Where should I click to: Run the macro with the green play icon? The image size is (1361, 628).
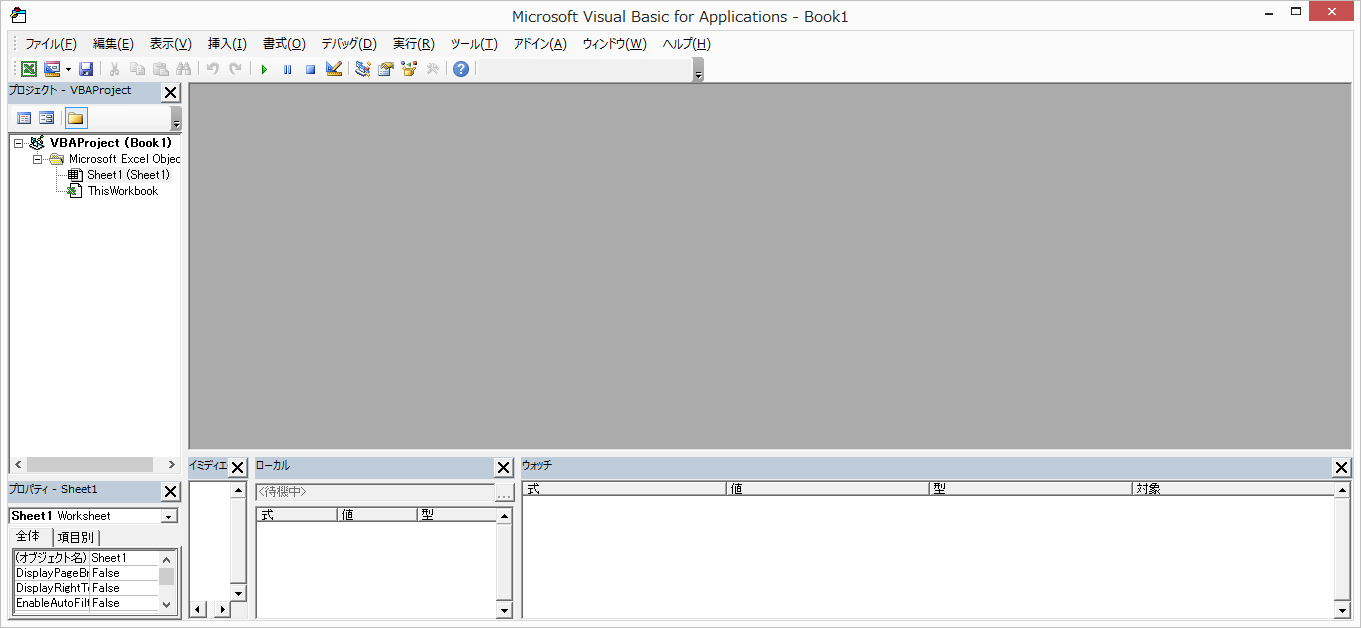click(x=263, y=68)
